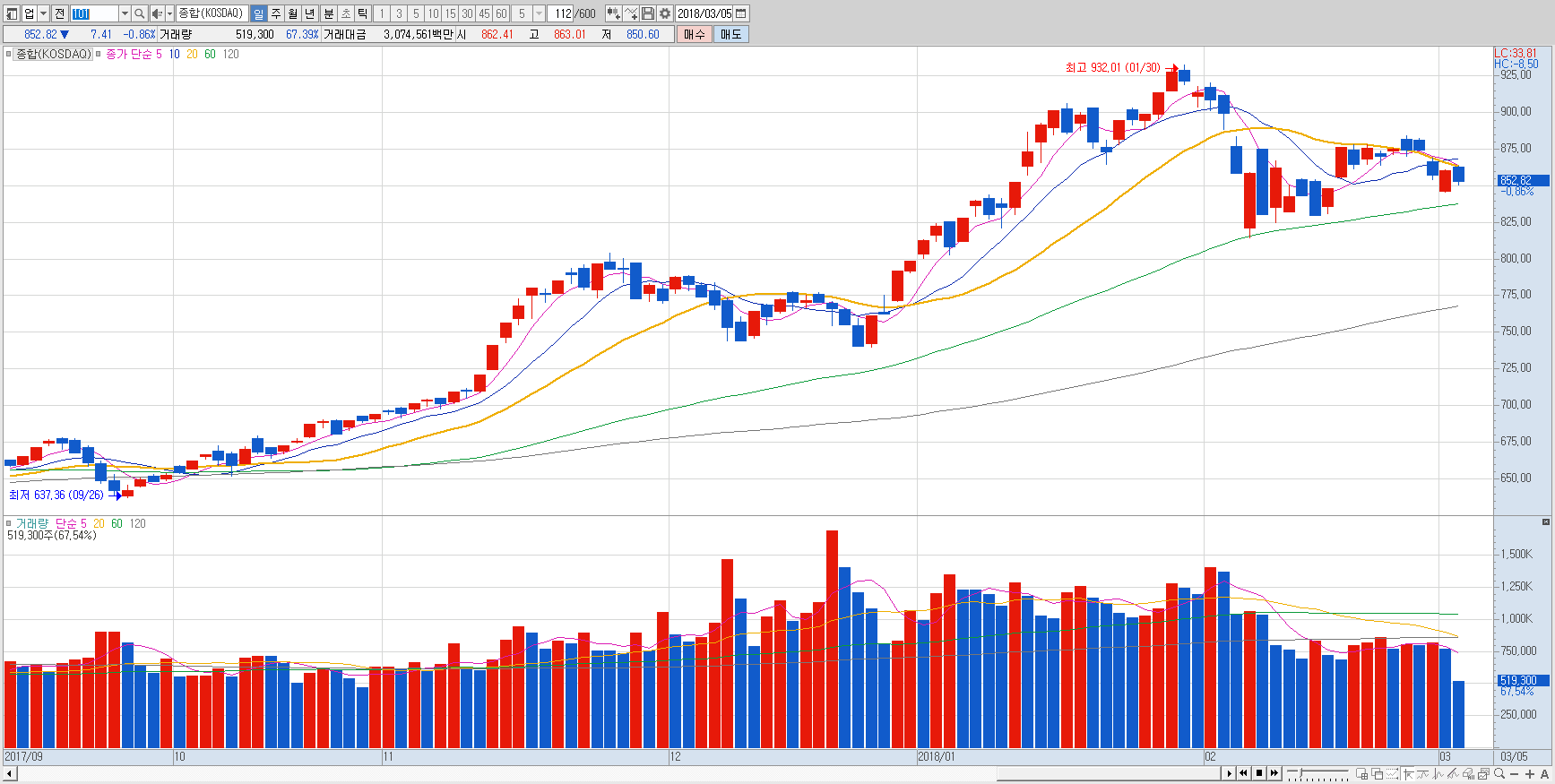1555x784 pixels.
Task: Click the red 매수 buy button
Action: coord(694,34)
